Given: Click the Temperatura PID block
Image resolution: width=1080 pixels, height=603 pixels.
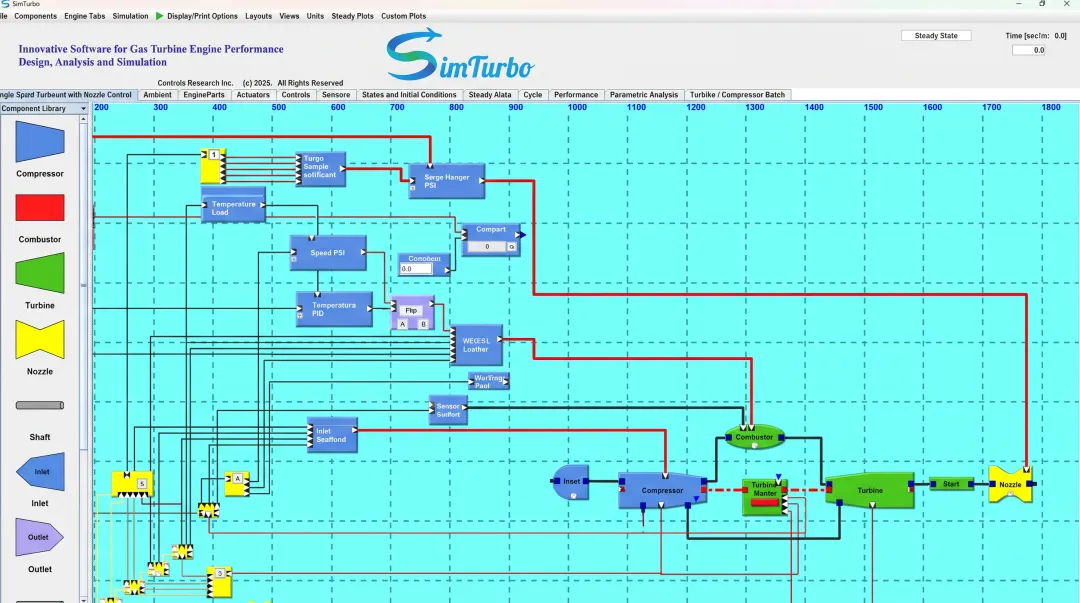Looking at the screenshot, I should (x=334, y=309).
